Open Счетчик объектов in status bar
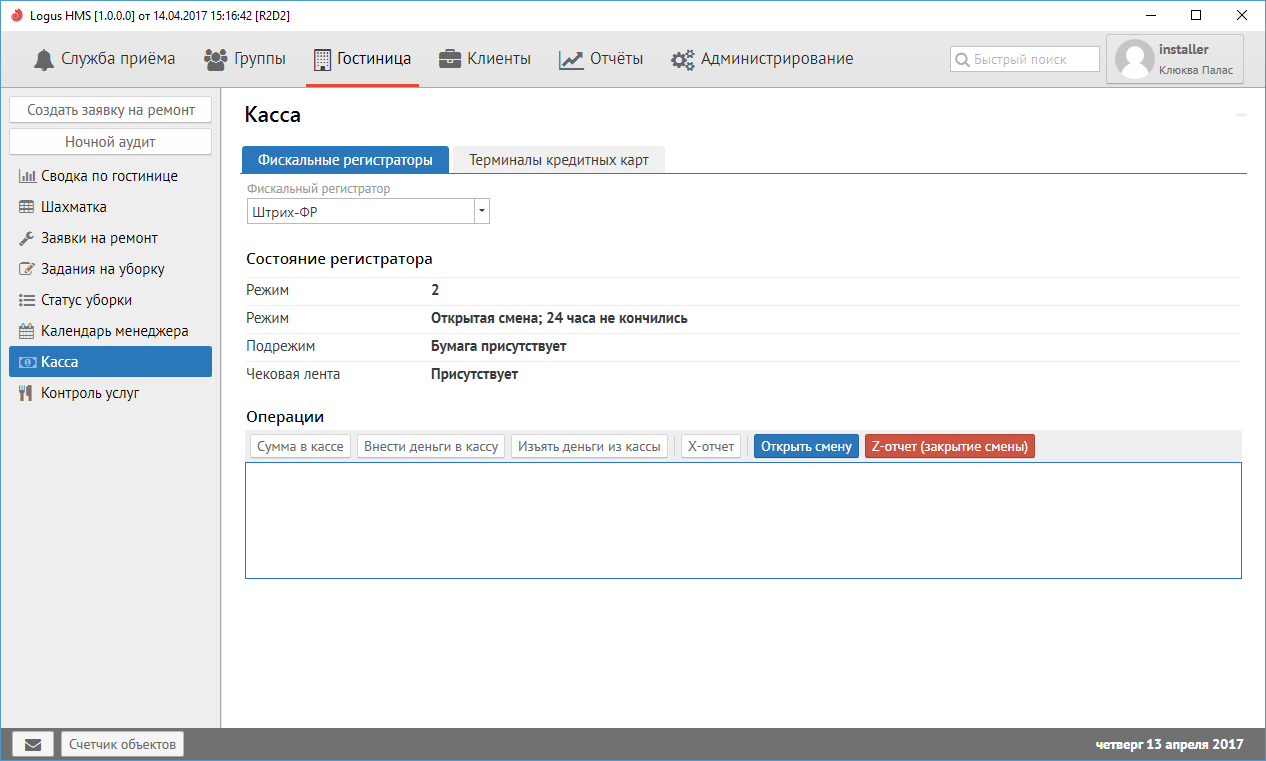The width and height of the screenshot is (1266, 761). (122, 744)
